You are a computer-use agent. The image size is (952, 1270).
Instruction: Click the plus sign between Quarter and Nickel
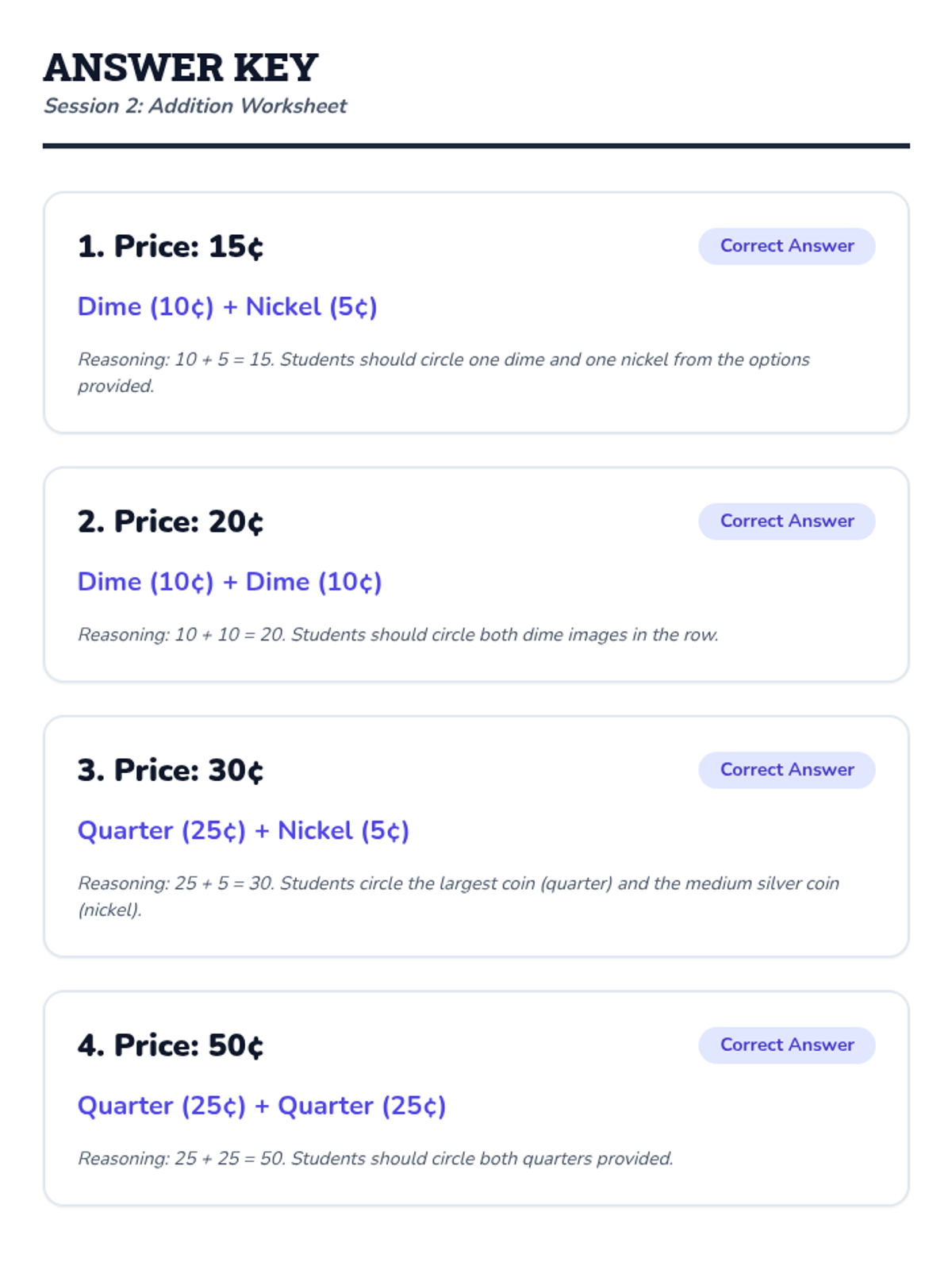[x=262, y=831]
